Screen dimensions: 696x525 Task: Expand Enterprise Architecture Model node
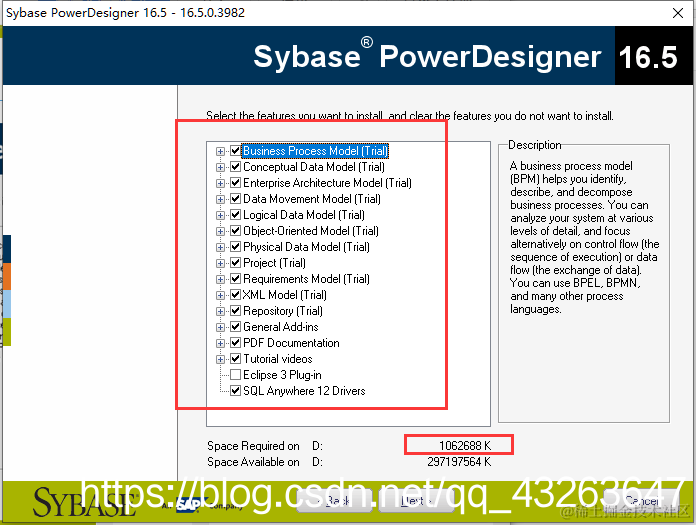pyautogui.click(x=220, y=183)
